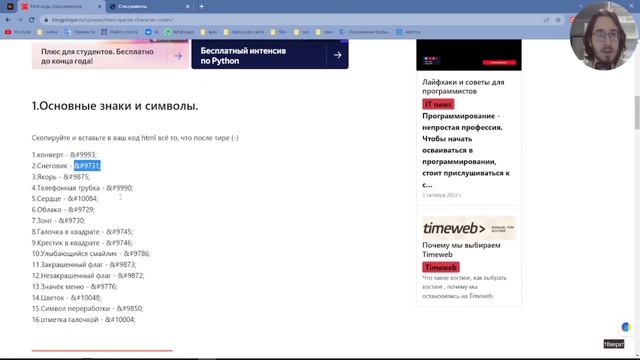The width and height of the screenshot is (640, 360).
Task: Click the line 6.Облако - &#9729;
Action: pyautogui.click(x=63, y=209)
